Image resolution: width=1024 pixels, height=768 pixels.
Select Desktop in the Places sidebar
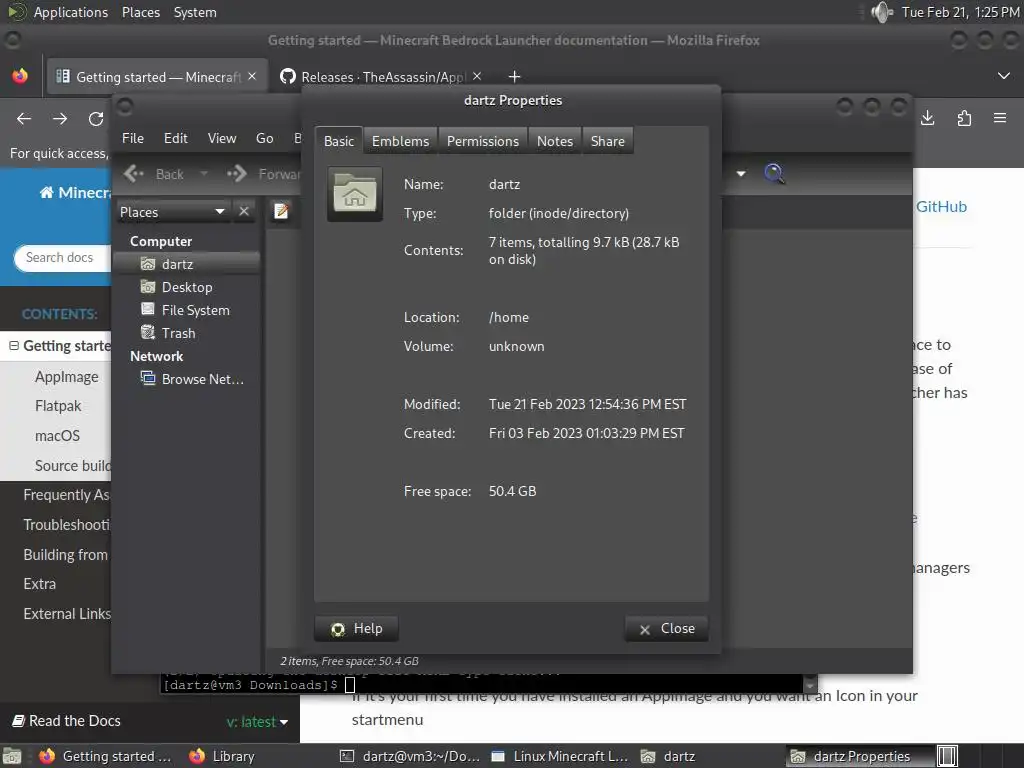point(186,287)
